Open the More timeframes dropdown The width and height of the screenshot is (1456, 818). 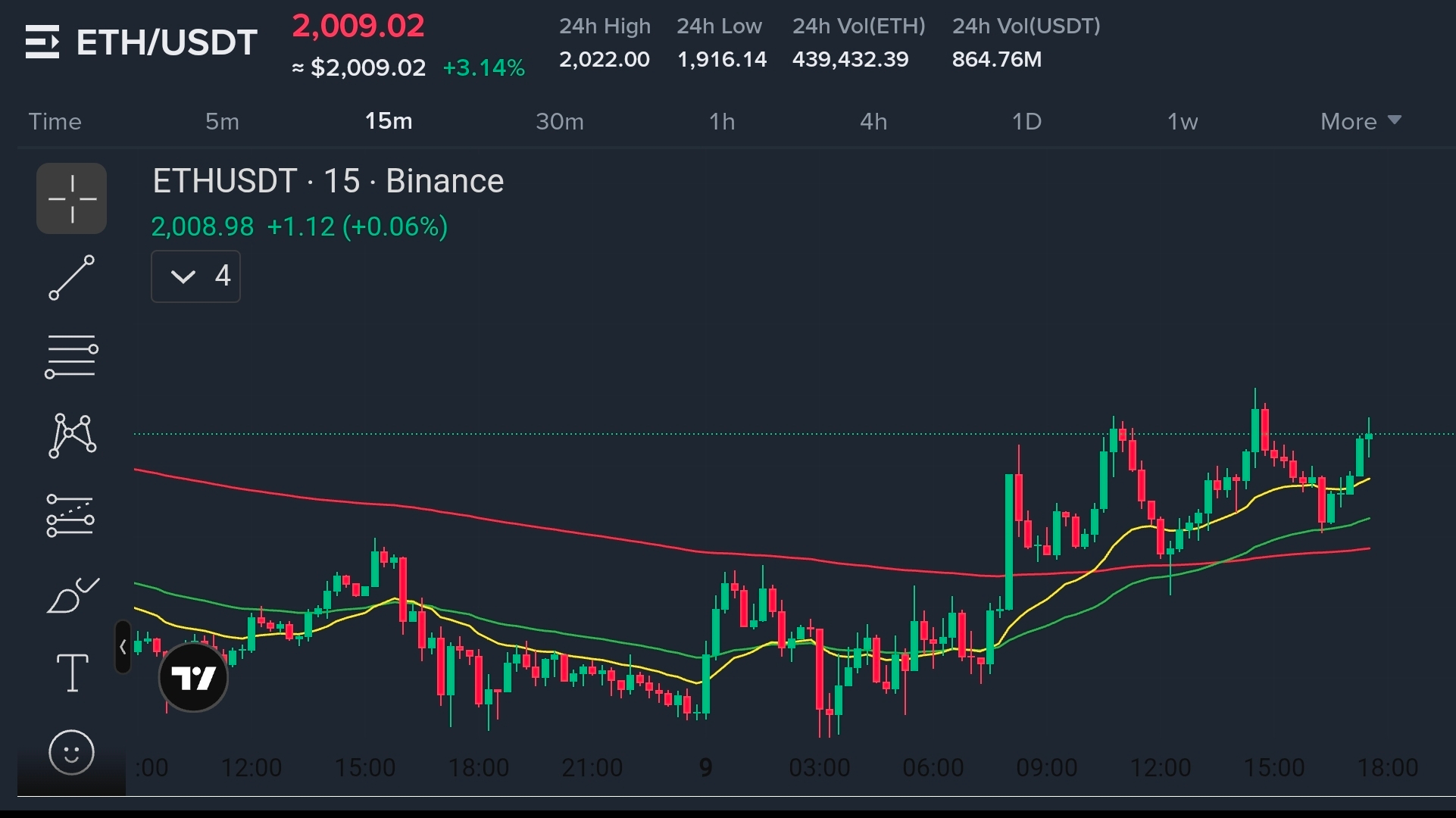pos(1361,121)
